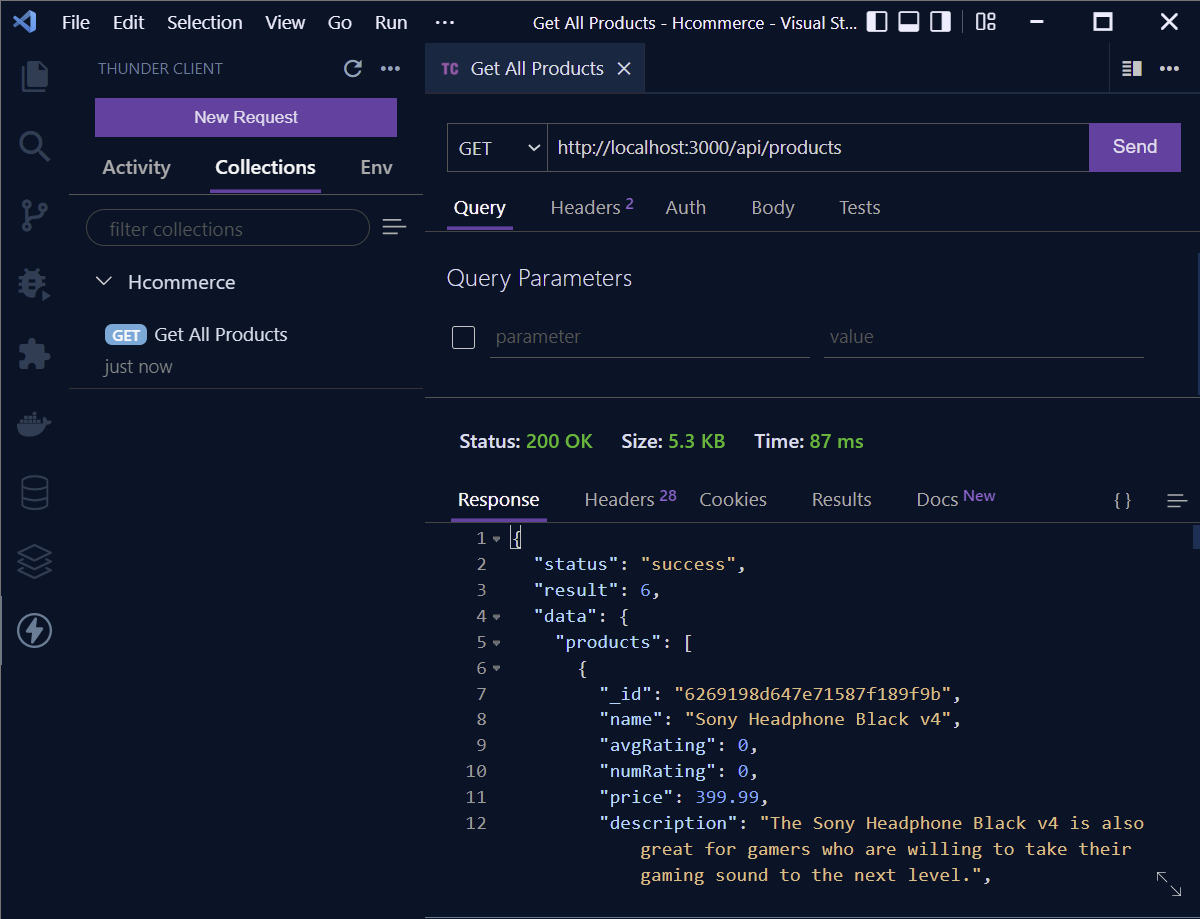Collapse the "data" object fold arrow
The width and height of the screenshot is (1200, 919).
tap(496, 617)
